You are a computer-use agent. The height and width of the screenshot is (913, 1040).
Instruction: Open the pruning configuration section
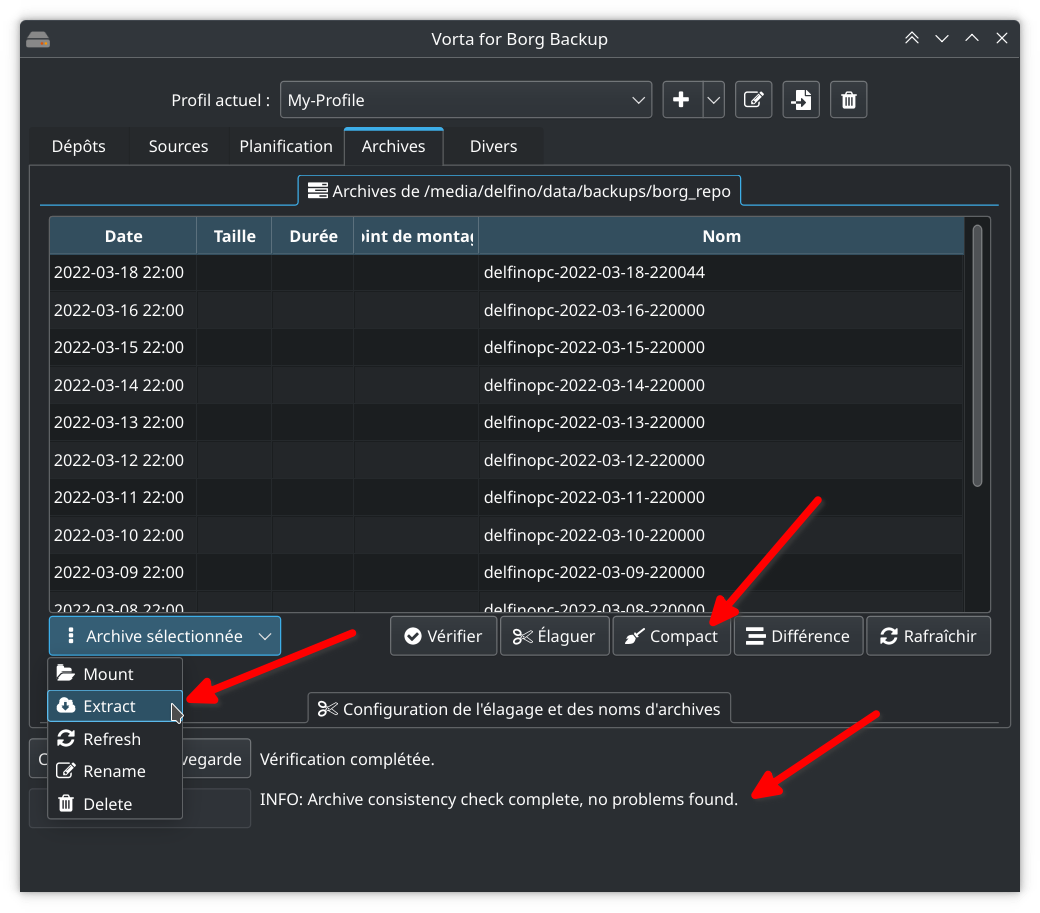point(519,708)
